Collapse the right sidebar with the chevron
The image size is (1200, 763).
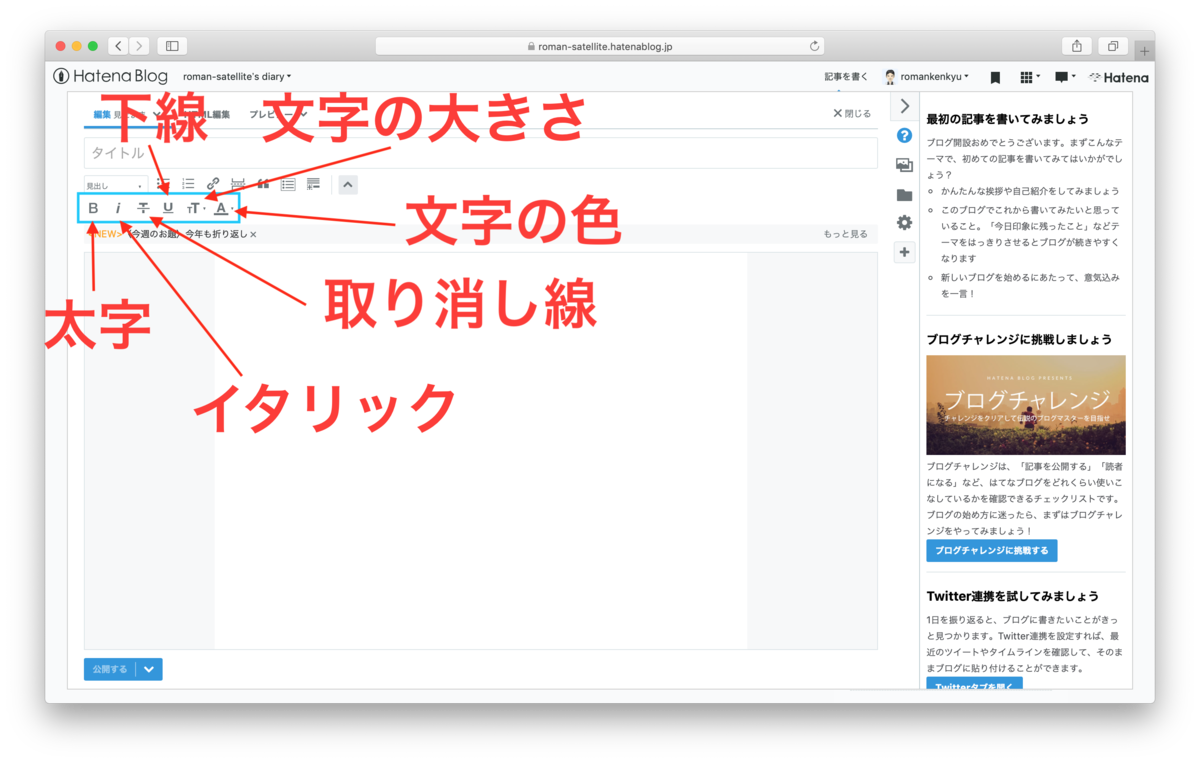905,106
